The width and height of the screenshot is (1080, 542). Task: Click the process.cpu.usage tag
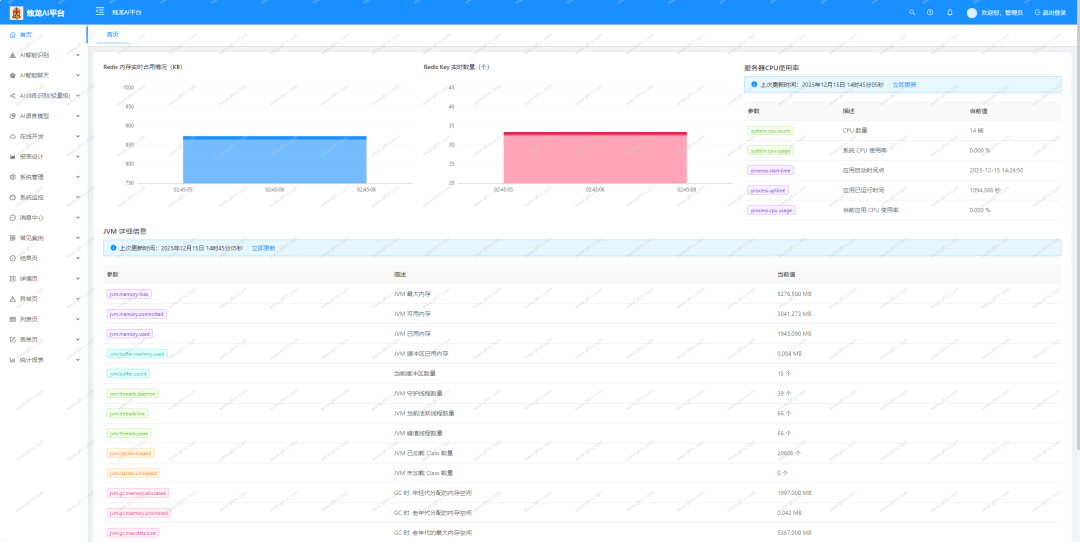771,210
